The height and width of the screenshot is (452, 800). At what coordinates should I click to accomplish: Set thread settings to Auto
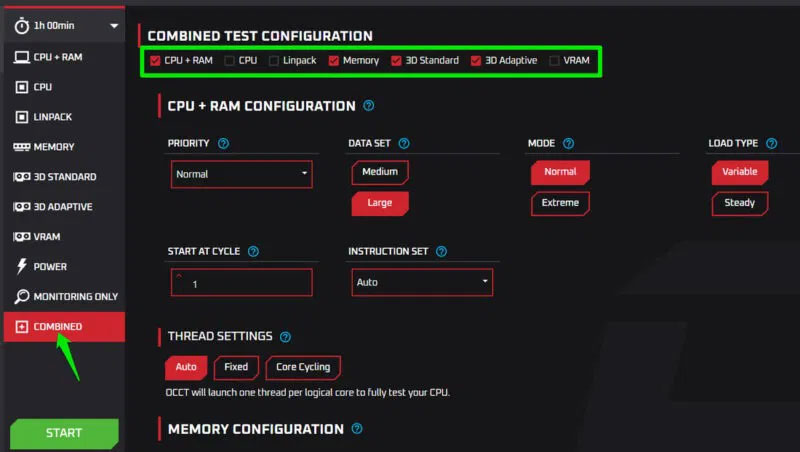[186, 367]
